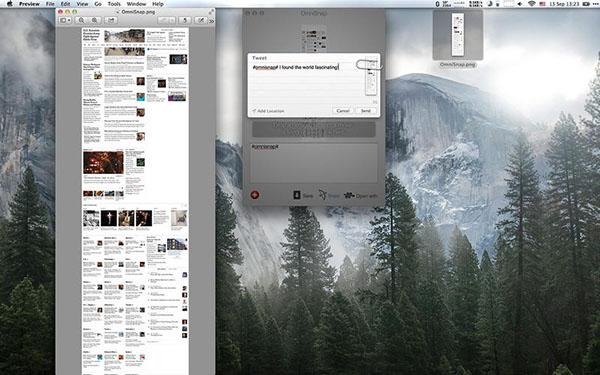Open the Apple menu
The width and height of the screenshot is (600, 375).
9,4
